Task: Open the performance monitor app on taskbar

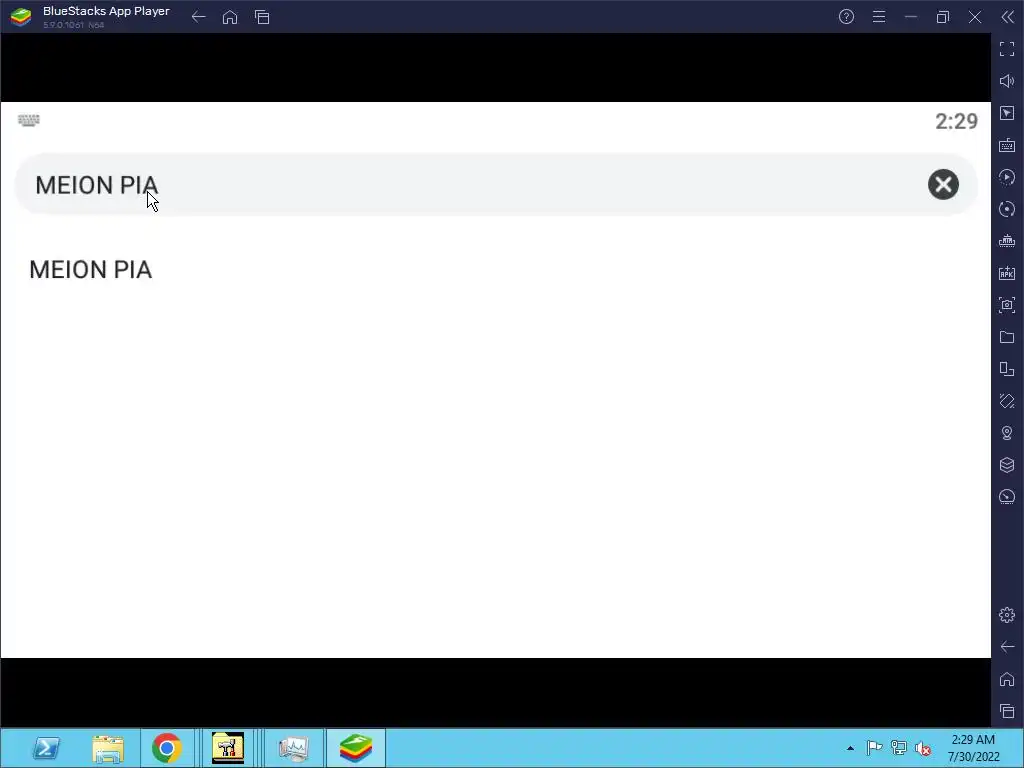Action: pos(293,748)
